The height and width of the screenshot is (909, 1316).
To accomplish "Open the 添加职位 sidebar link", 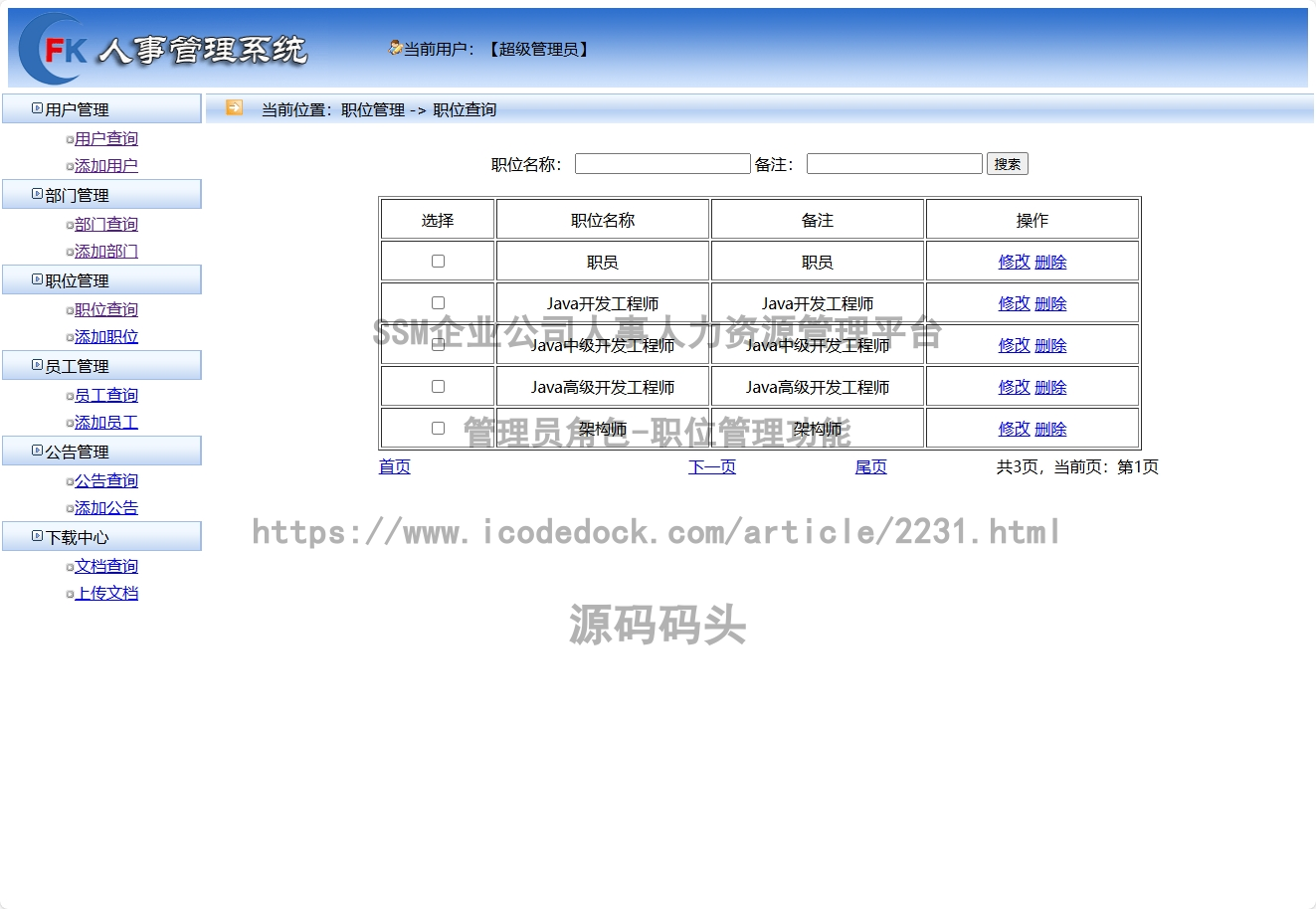I will pos(106,336).
